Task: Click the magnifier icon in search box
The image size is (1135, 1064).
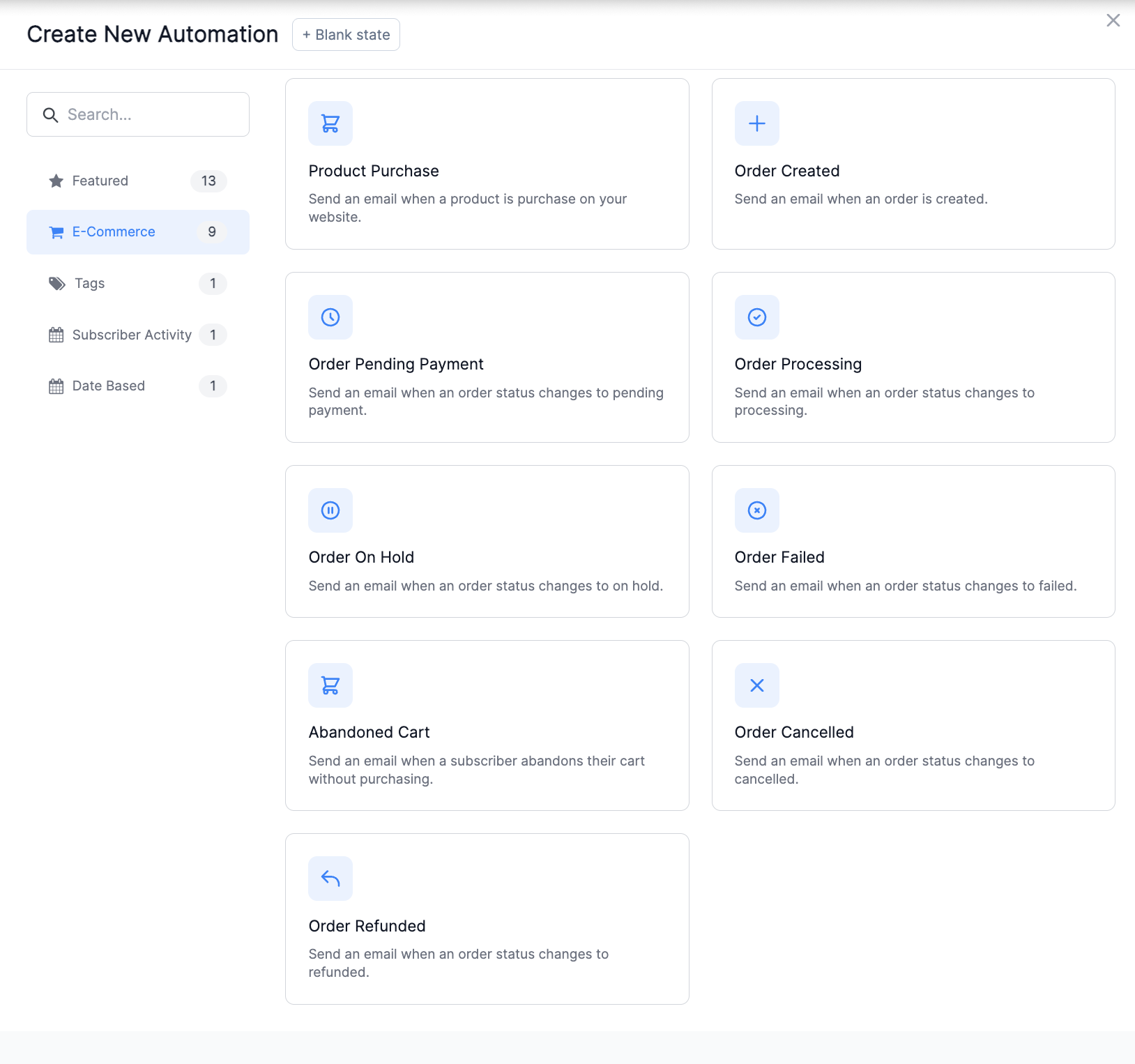Action: tap(50, 115)
